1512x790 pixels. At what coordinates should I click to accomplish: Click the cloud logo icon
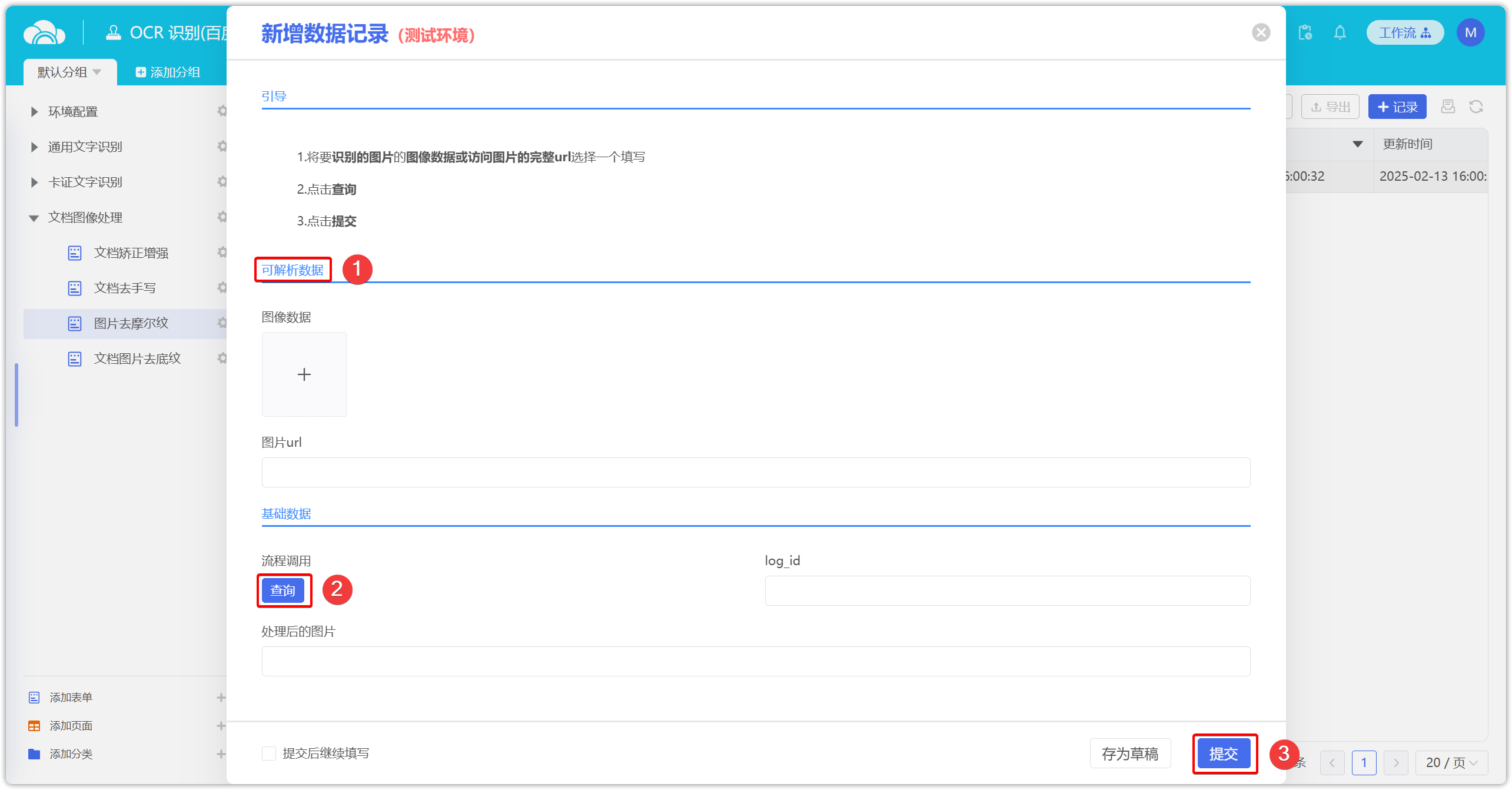(x=44, y=33)
